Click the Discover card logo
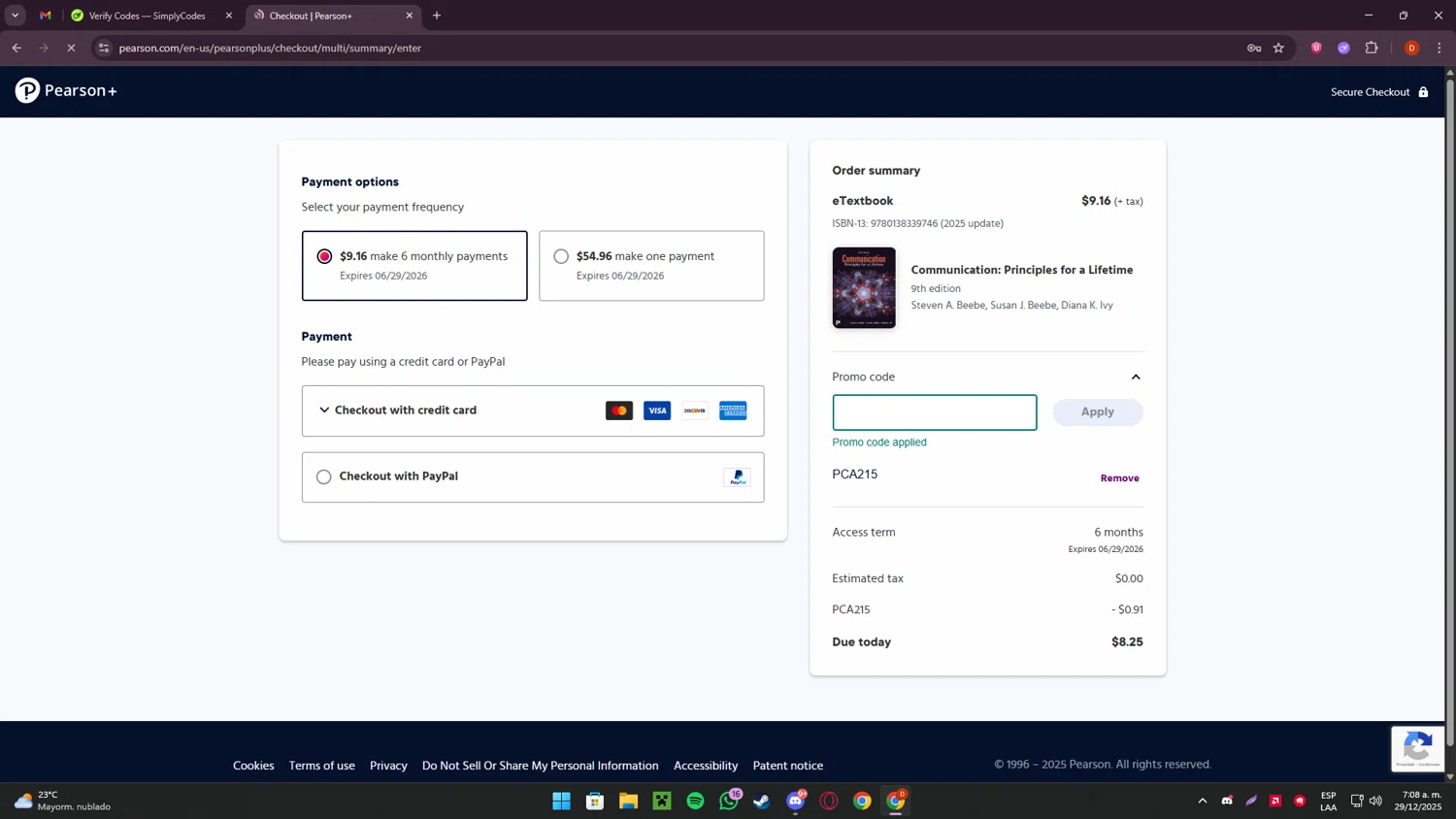This screenshot has width=1456, height=819. point(695,410)
